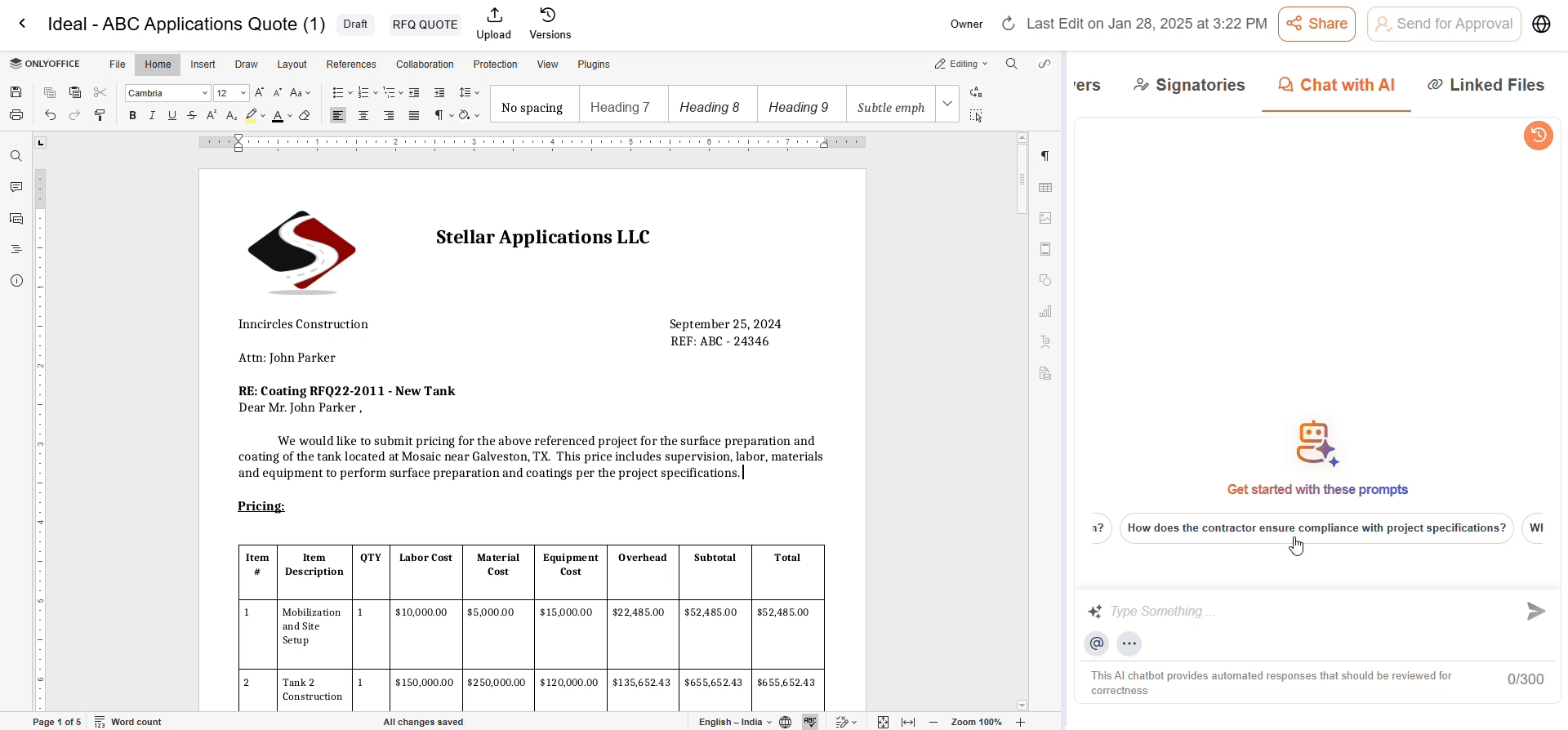Open the English – India language dropdown
The width and height of the screenshot is (1568, 730).
click(735, 722)
